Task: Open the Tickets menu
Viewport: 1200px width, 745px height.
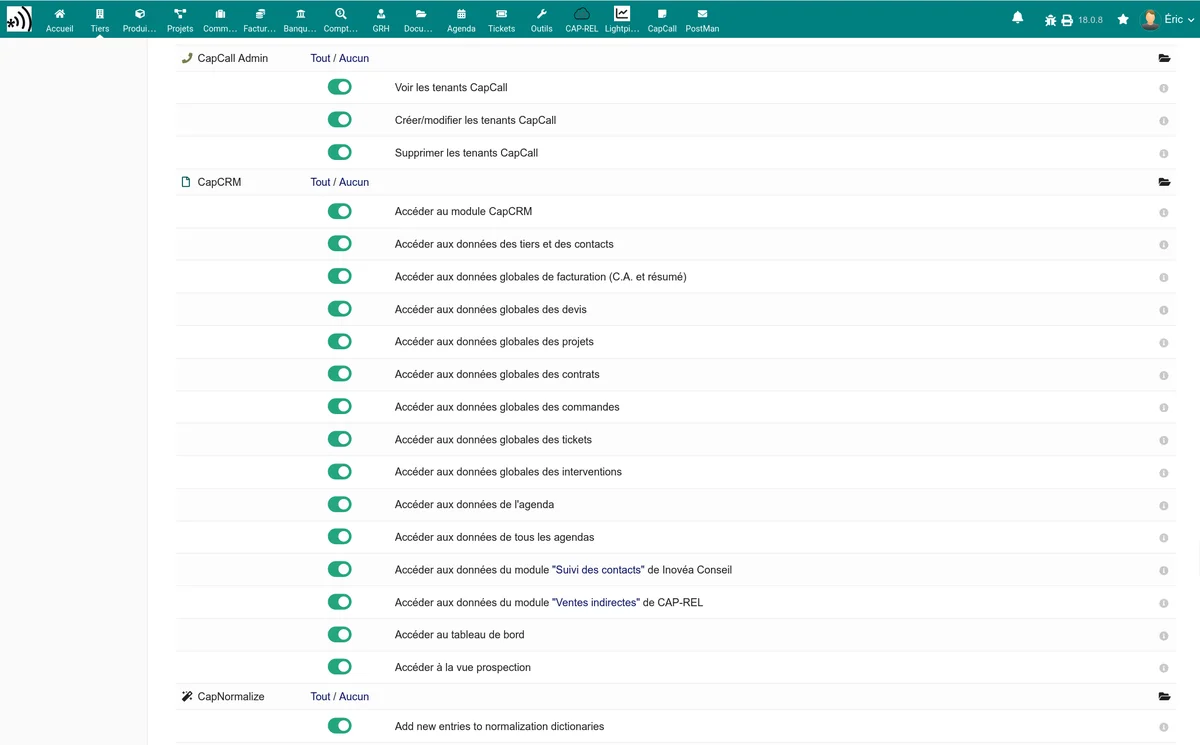Action: coord(501,19)
